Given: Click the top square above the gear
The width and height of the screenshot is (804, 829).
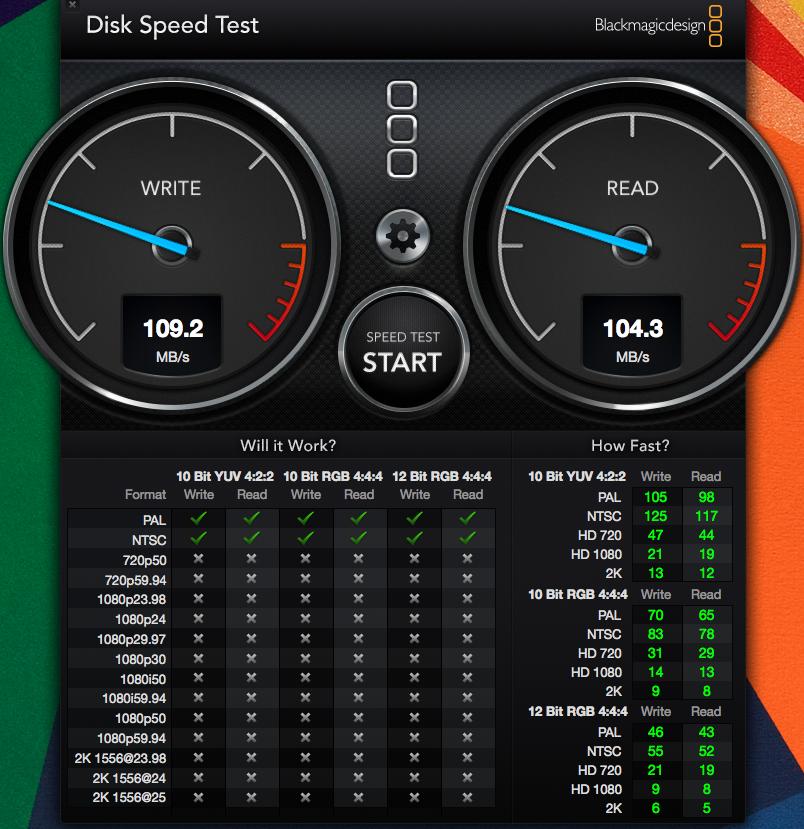Looking at the screenshot, I should (401, 97).
